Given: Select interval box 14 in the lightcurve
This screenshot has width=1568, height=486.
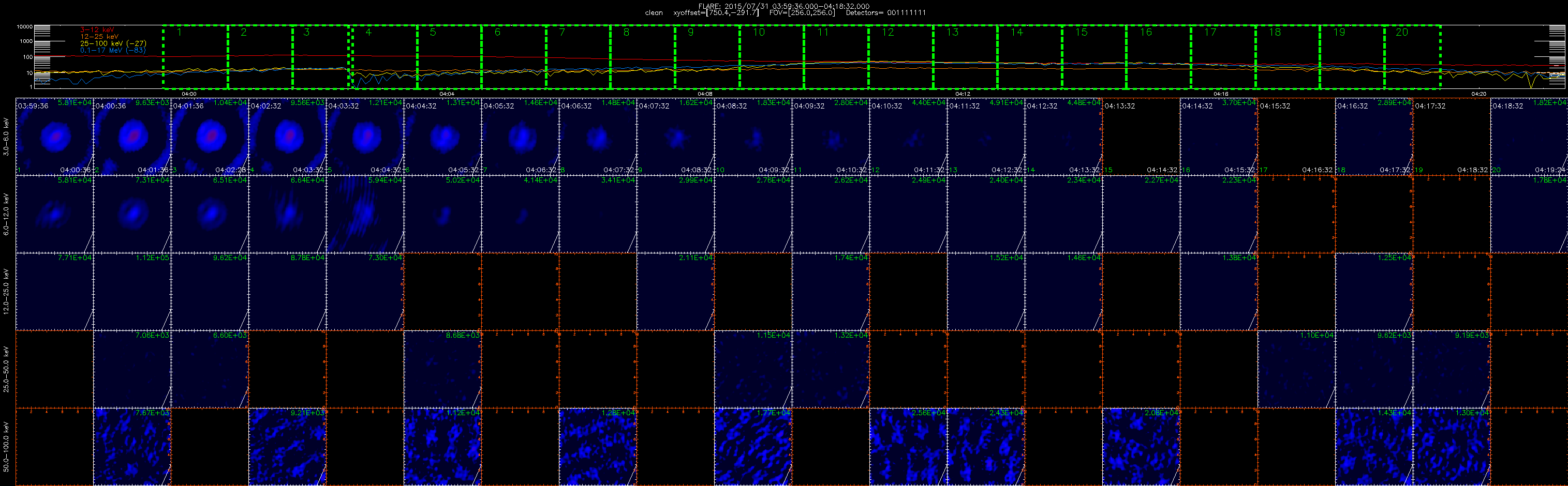Looking at the screenshot, I should point(1030,56).
